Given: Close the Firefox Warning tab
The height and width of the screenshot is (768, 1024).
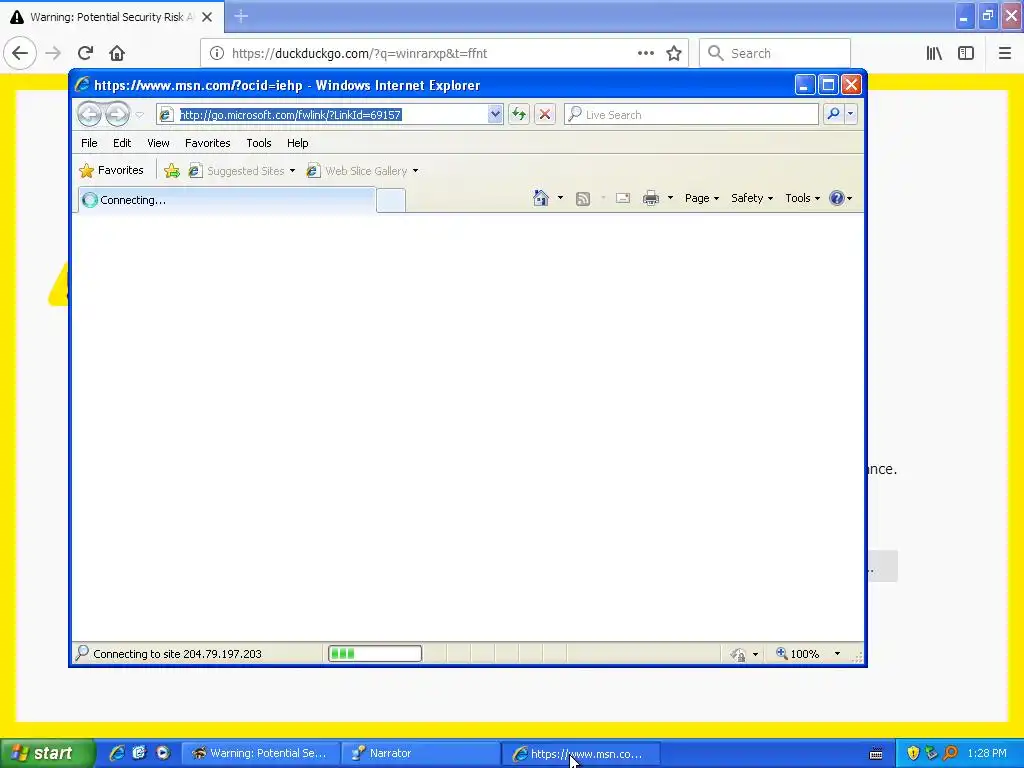Looking at the screenshot, I should [x=207, y=17].
